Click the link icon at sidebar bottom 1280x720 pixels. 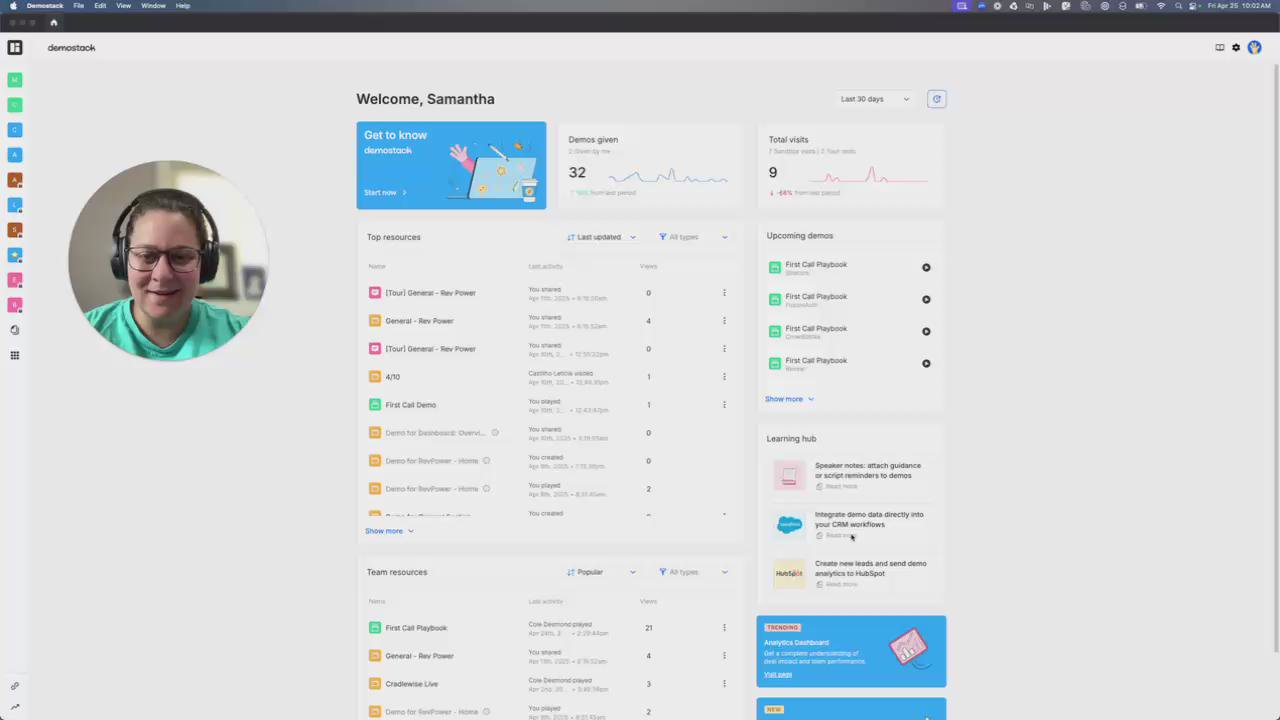(15, 686)
